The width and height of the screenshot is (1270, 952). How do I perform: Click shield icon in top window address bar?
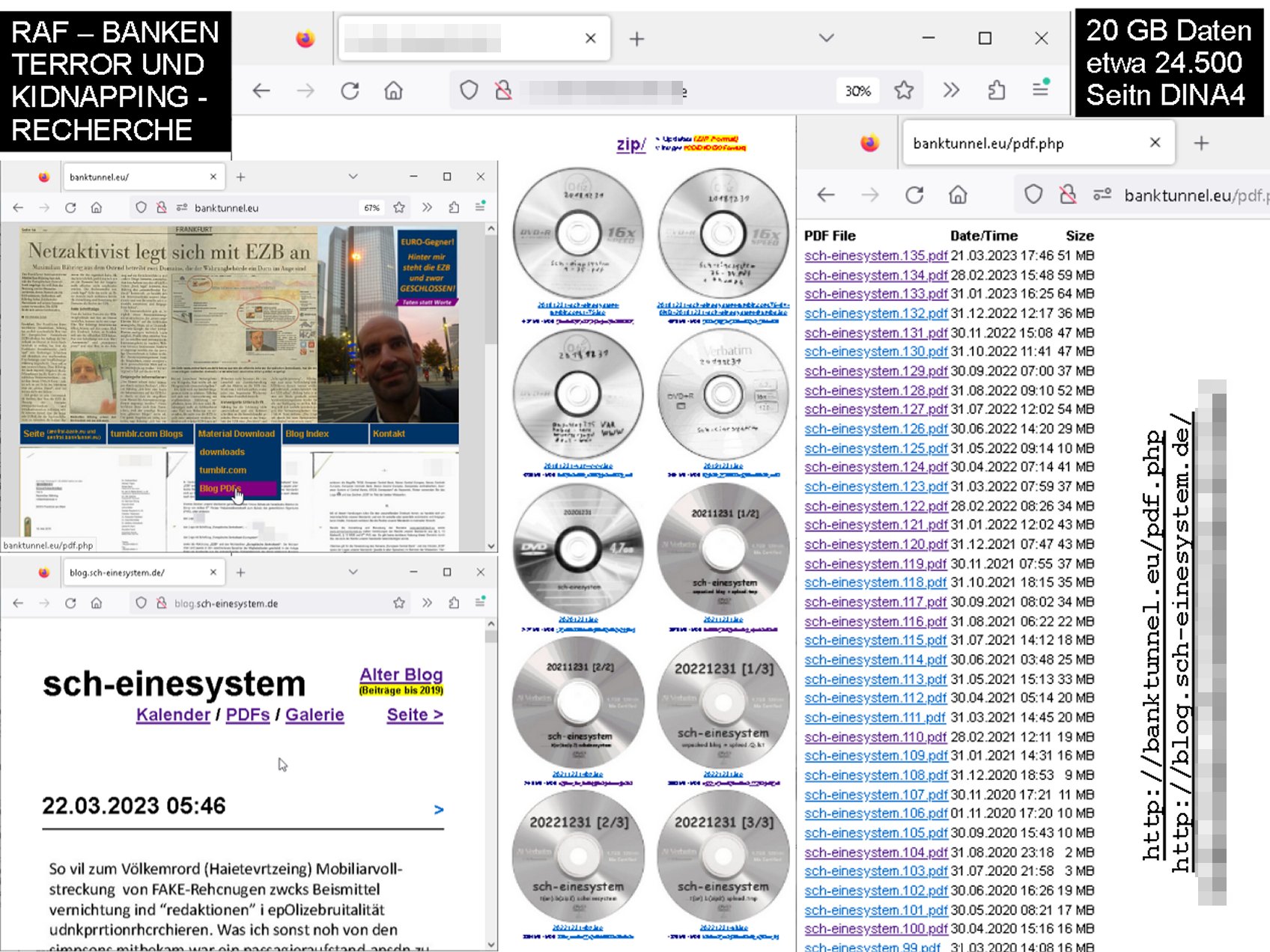469,91
